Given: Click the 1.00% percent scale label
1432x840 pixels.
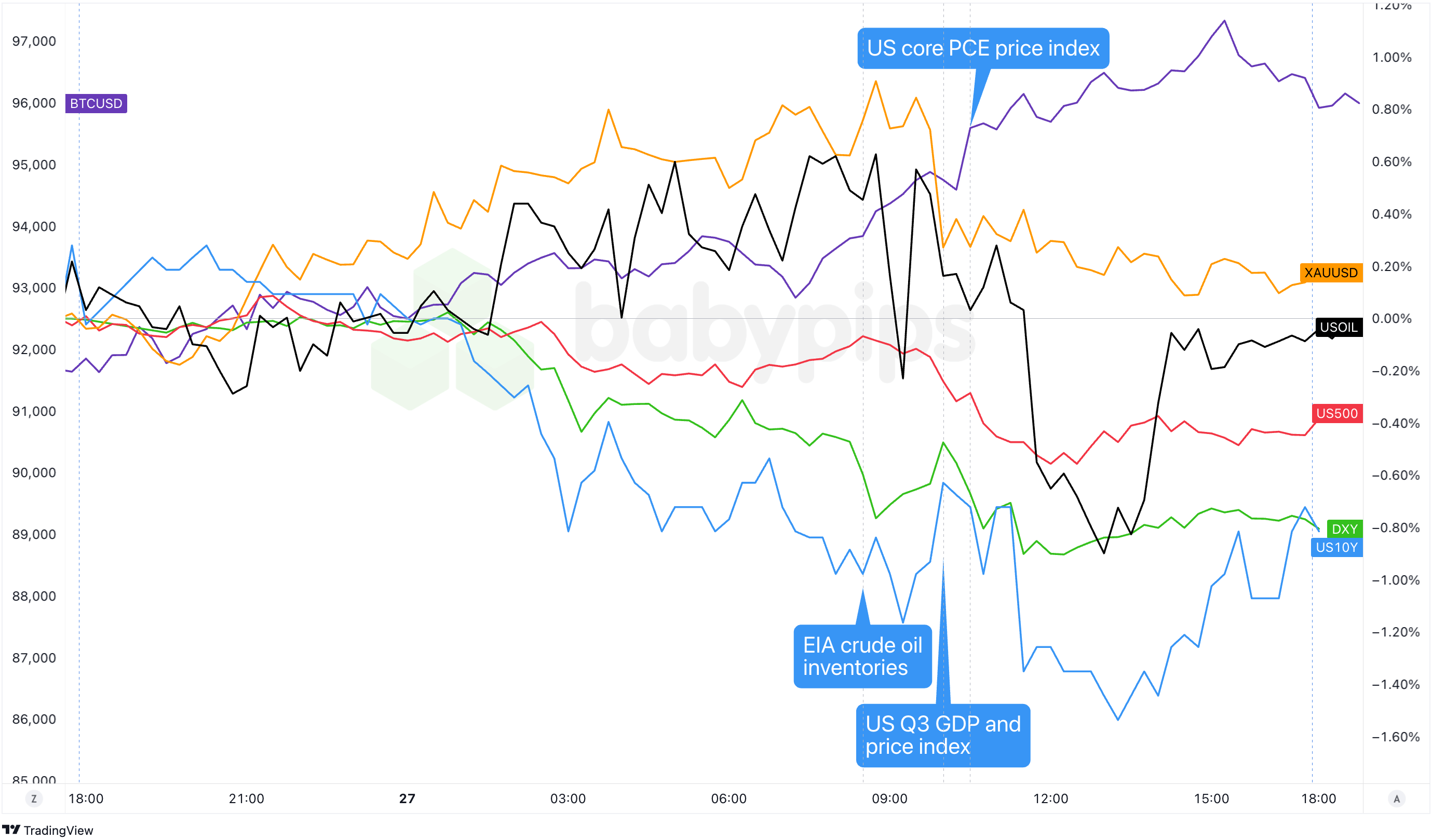Looking at the screenshot, I should pyautogui.click(x=1391, y=58).
